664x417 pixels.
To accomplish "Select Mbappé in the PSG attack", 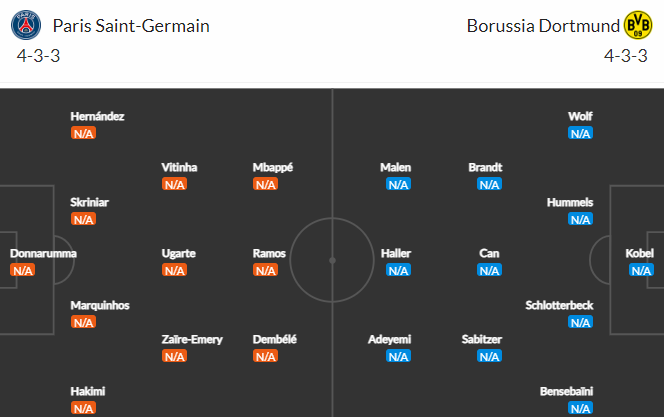I will [273, 167].
